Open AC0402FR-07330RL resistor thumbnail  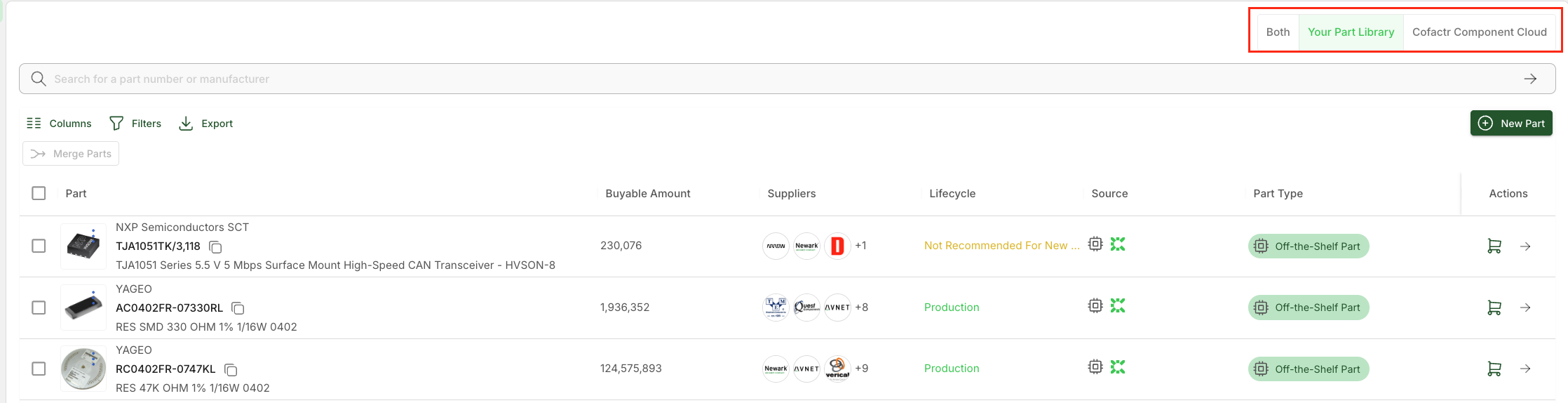click(83, 308)
